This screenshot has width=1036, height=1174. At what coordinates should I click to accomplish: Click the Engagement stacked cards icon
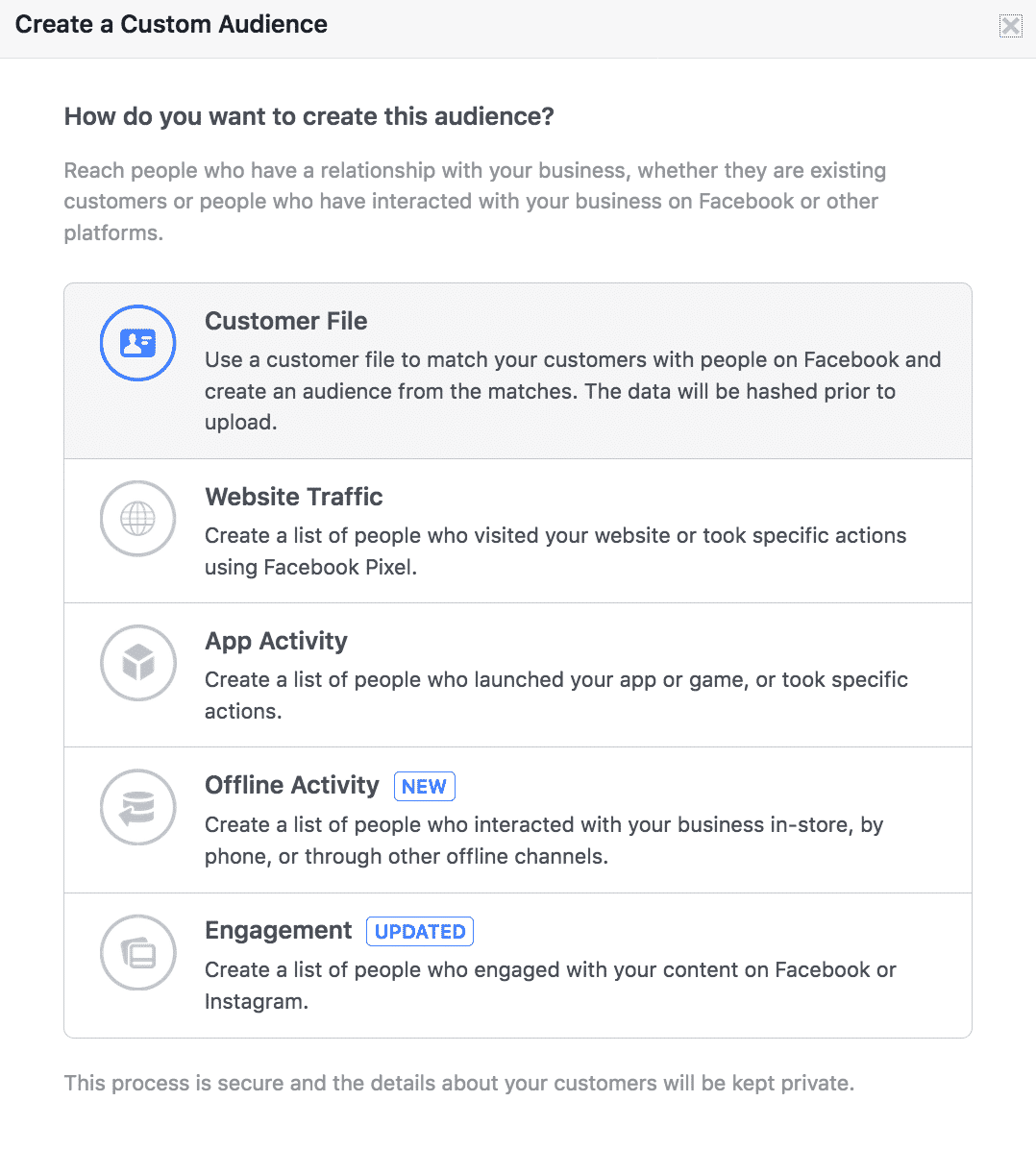pos(138,953)
